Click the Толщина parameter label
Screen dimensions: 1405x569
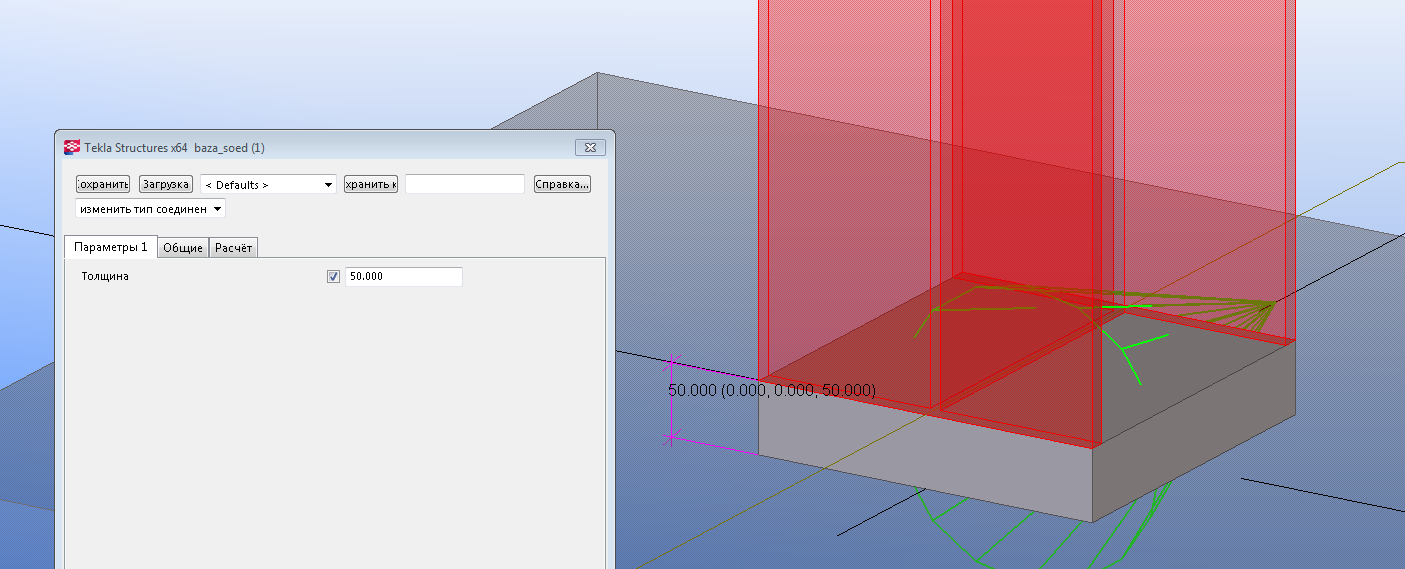(106, 277)
